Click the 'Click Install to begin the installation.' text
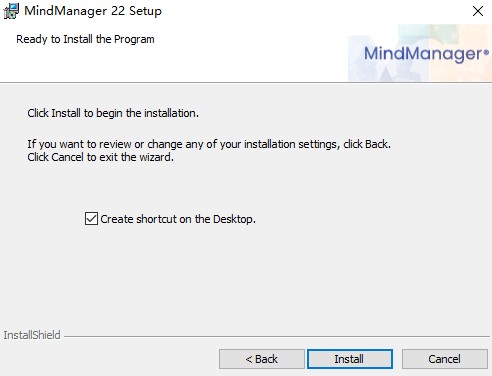This screenshot has width=492, height=376. click(113, 113)
